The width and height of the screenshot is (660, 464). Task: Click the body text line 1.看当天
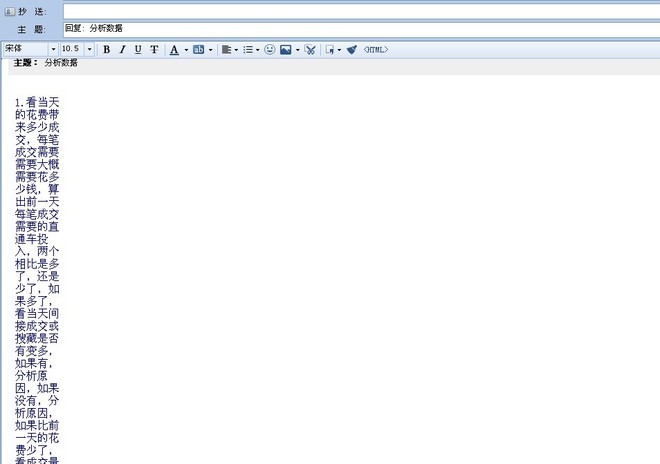pos(37,102)
